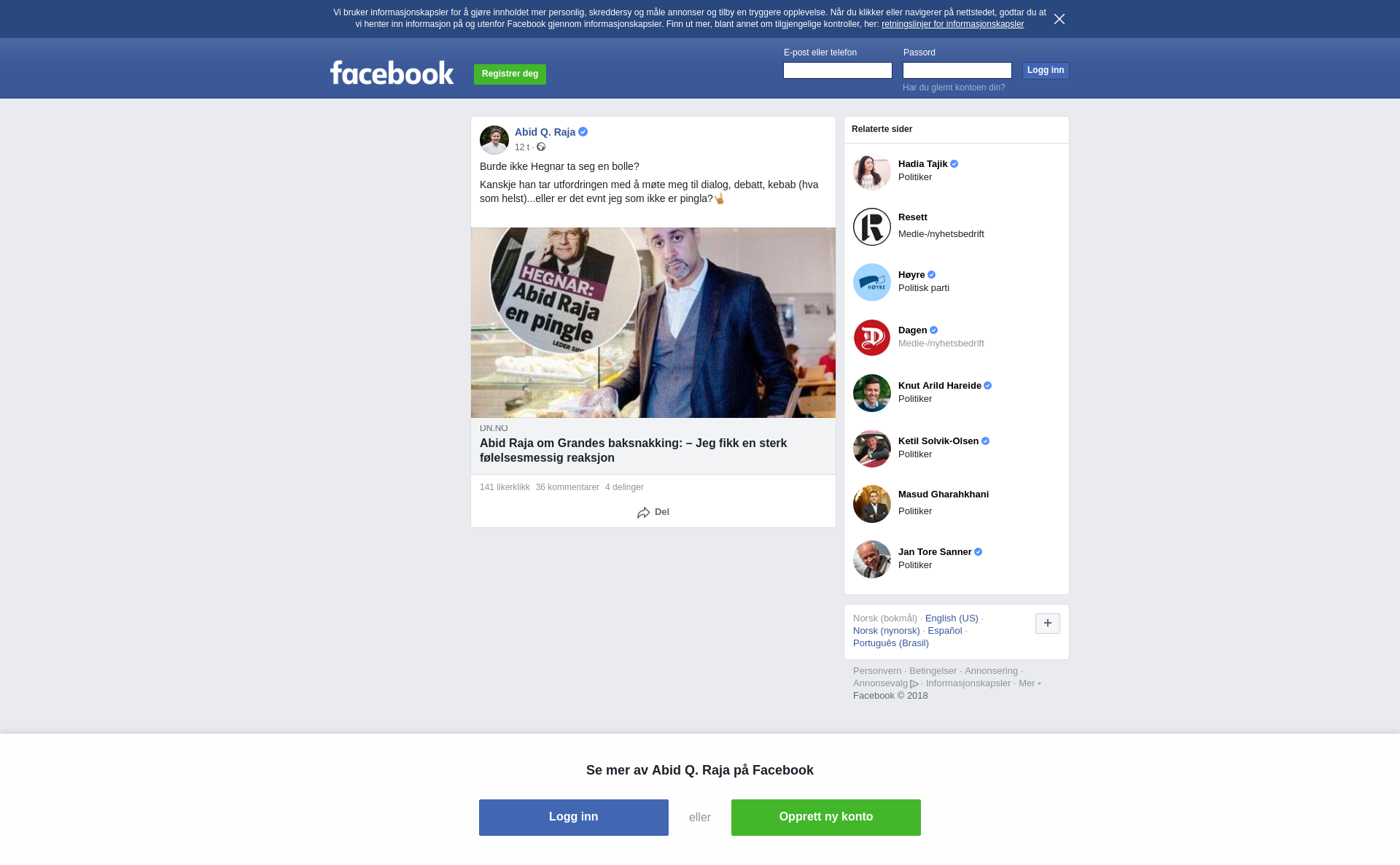
Task: Switch language to Español
Action: [x=945, y=631]
